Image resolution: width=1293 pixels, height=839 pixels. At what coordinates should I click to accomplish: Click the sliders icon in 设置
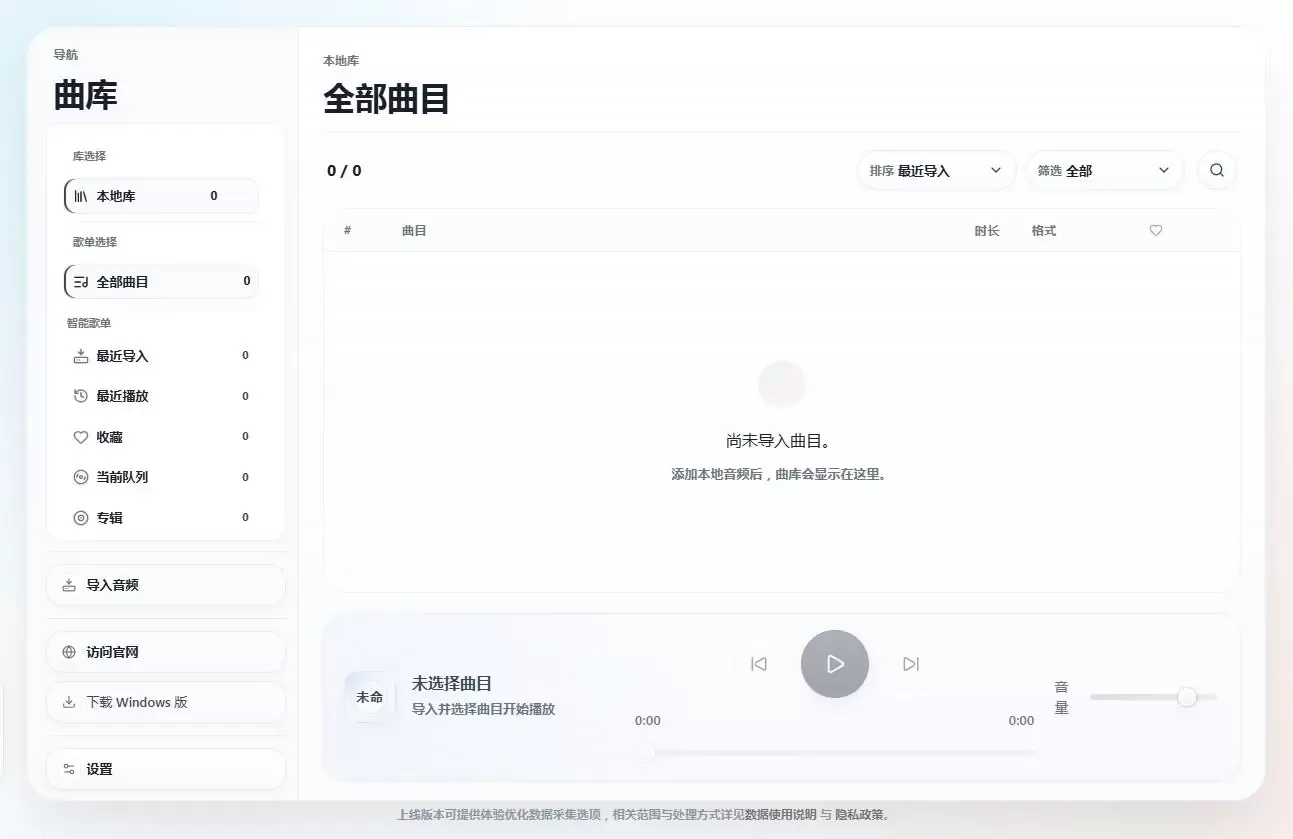click(69, 769)
